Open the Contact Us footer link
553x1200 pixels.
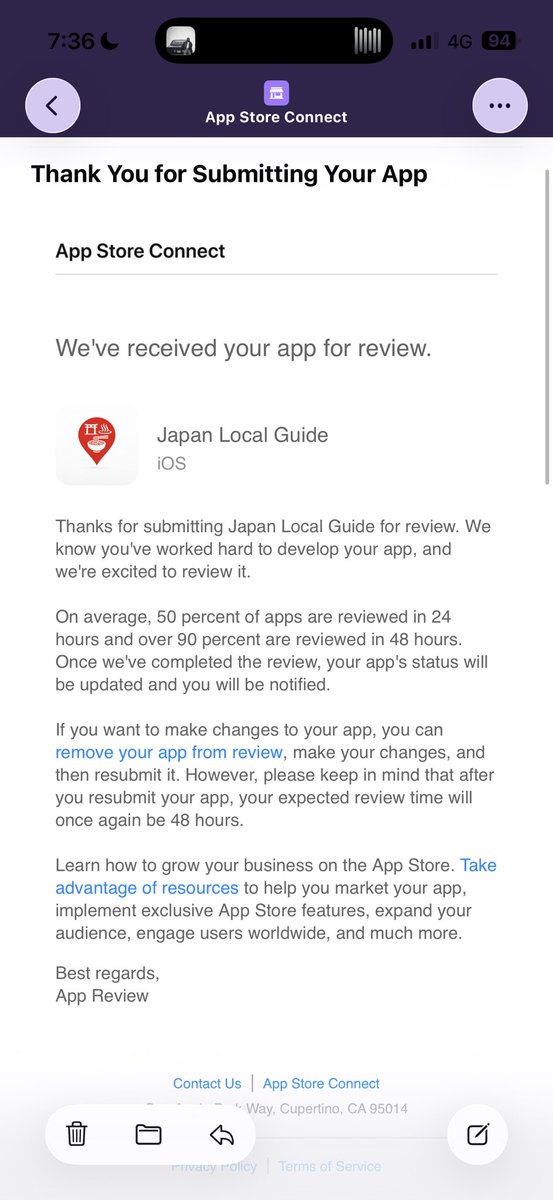coord(207,1083)
